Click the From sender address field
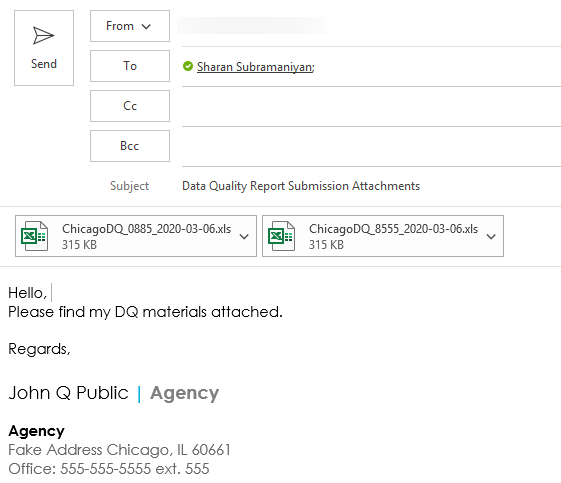 (252, 26)
